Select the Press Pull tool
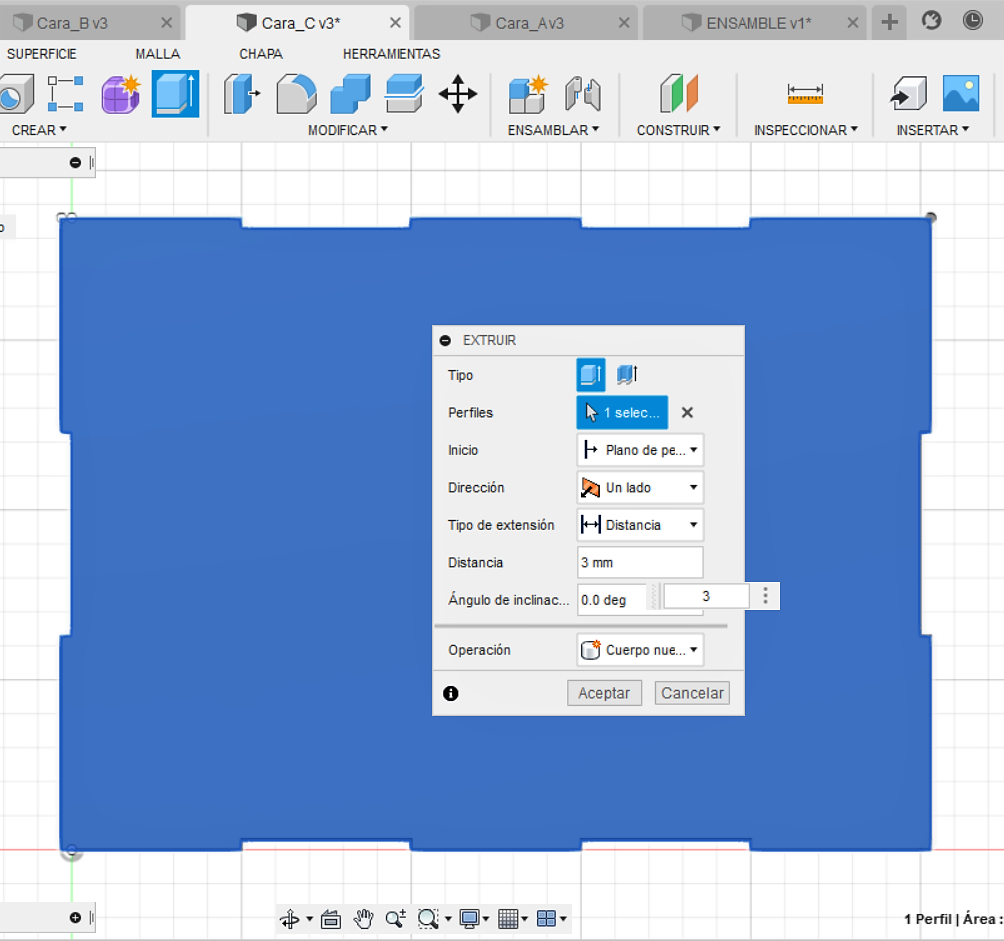Screen dimensions: 1004x941 click(x=242, y=94)
